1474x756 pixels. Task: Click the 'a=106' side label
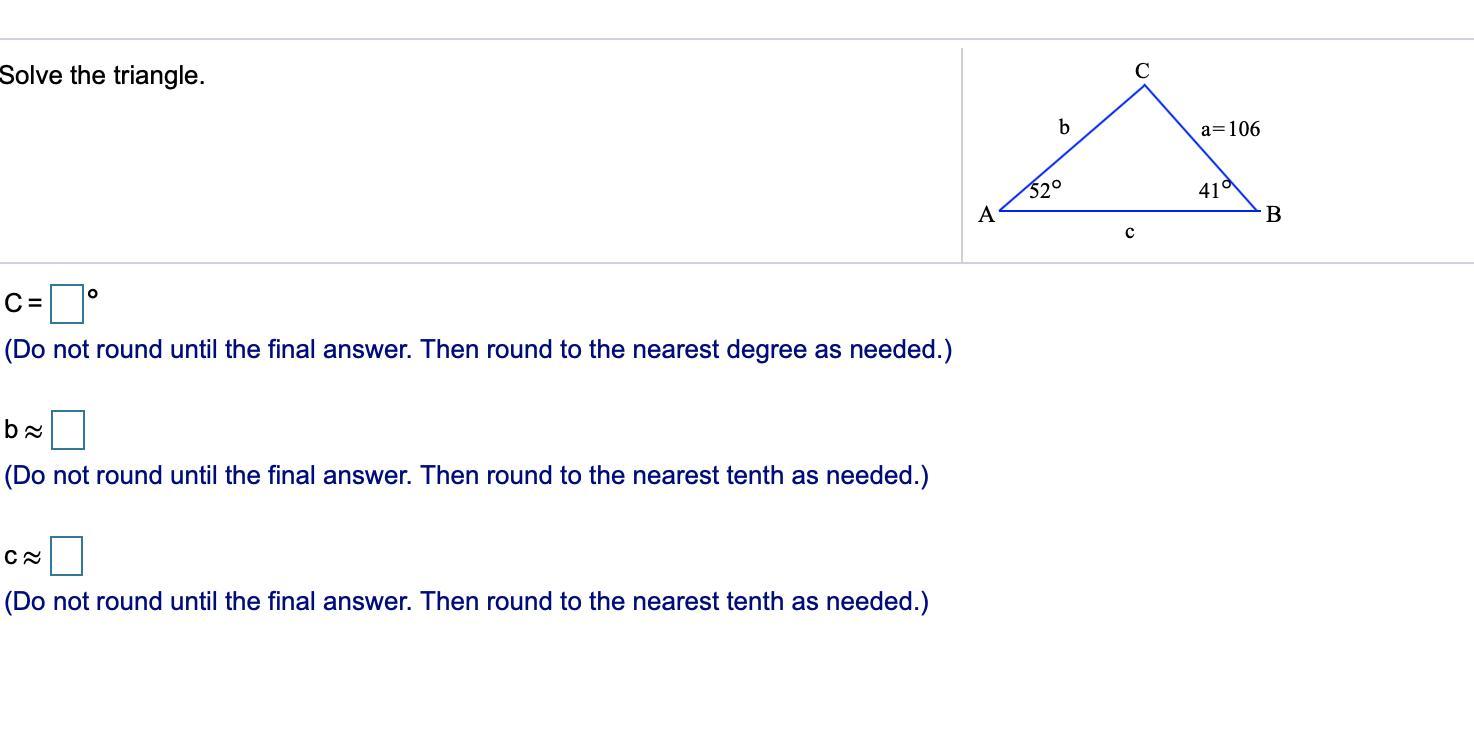coord(1230,129)
